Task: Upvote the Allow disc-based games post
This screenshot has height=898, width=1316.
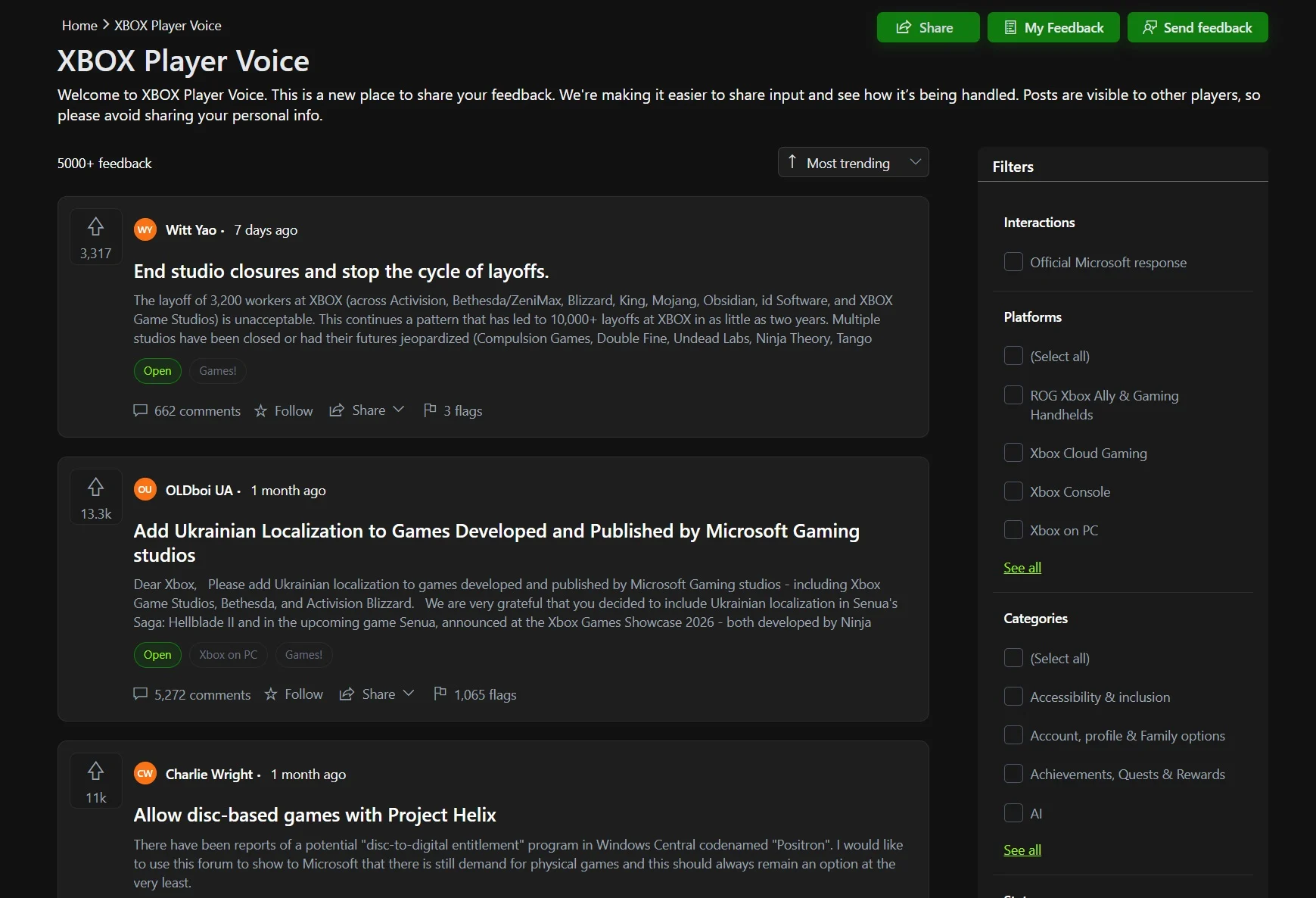Action: [x=95, y=781]
